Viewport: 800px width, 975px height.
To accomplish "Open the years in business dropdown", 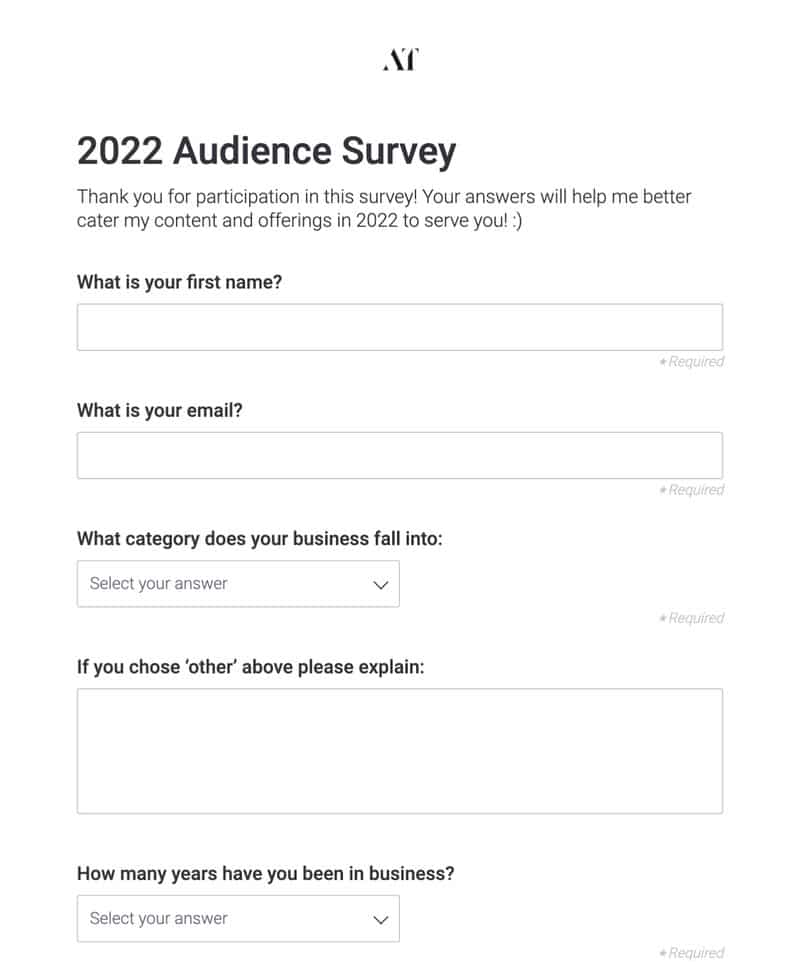I will [x=238, y=918].
